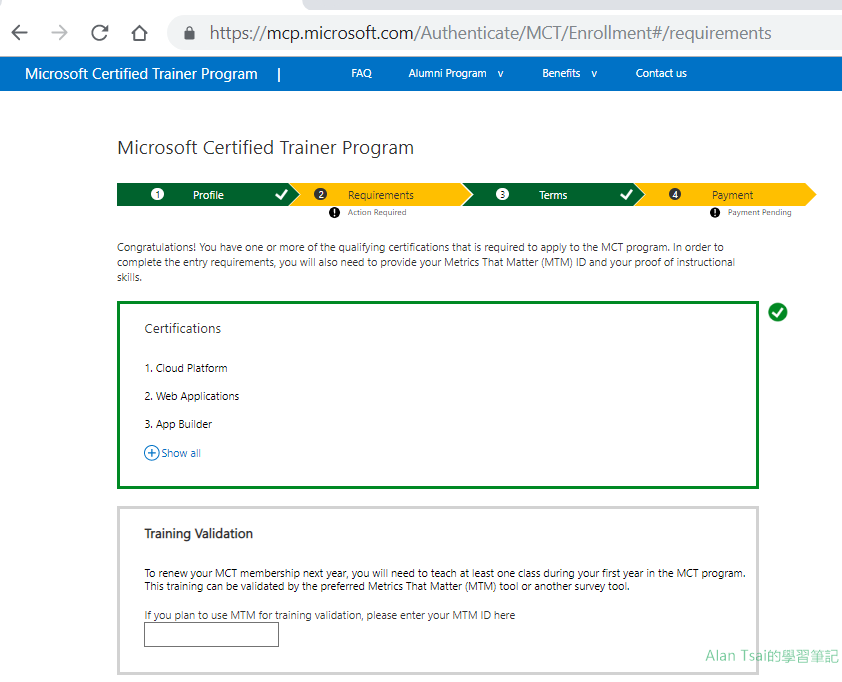Screen dimensions: 842x682
Task: Expand certifications with Show all
Action: (172, 453)
